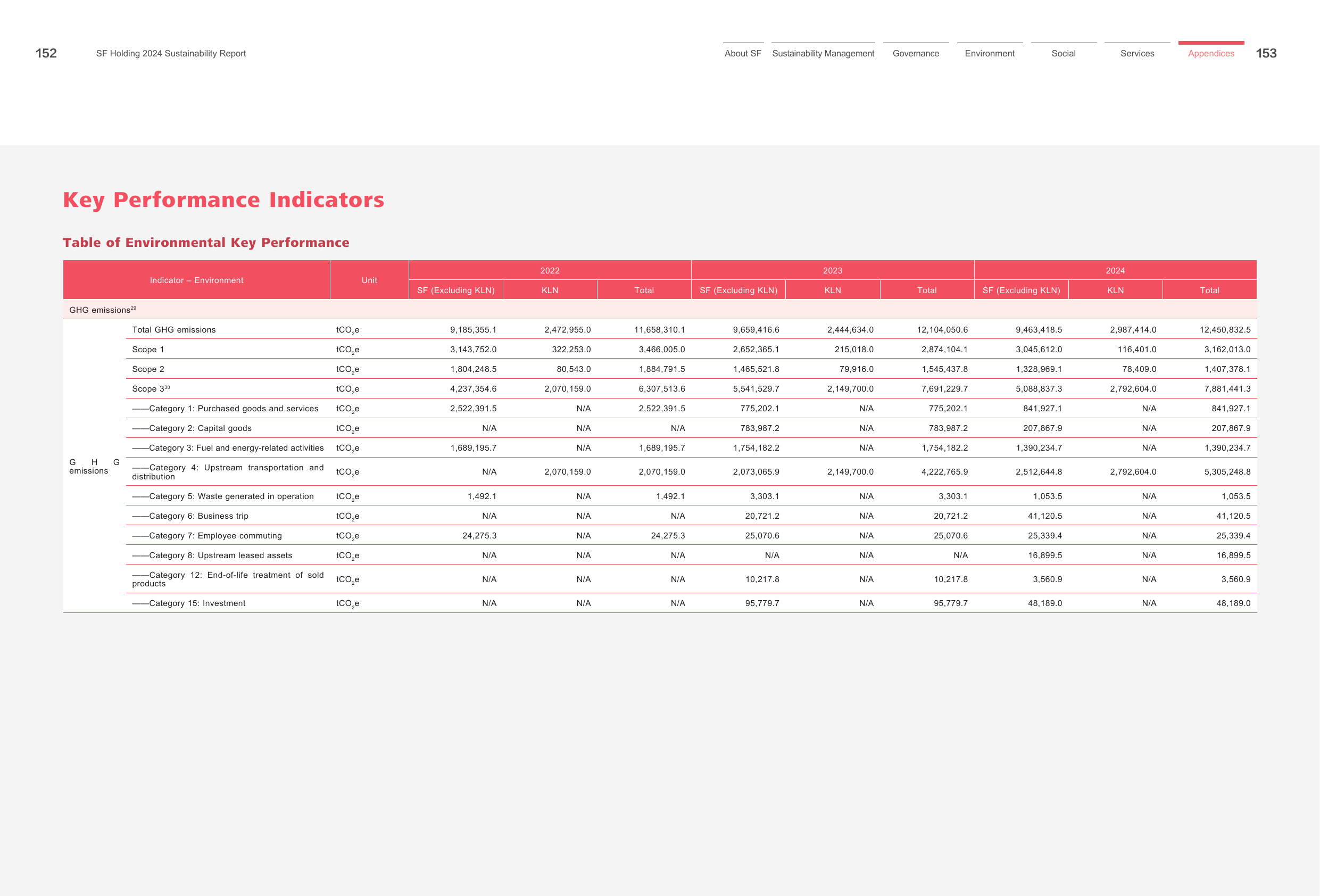The image size is (1320, 896).
Task: Click the 2023 year header
Action: [833, 270]
